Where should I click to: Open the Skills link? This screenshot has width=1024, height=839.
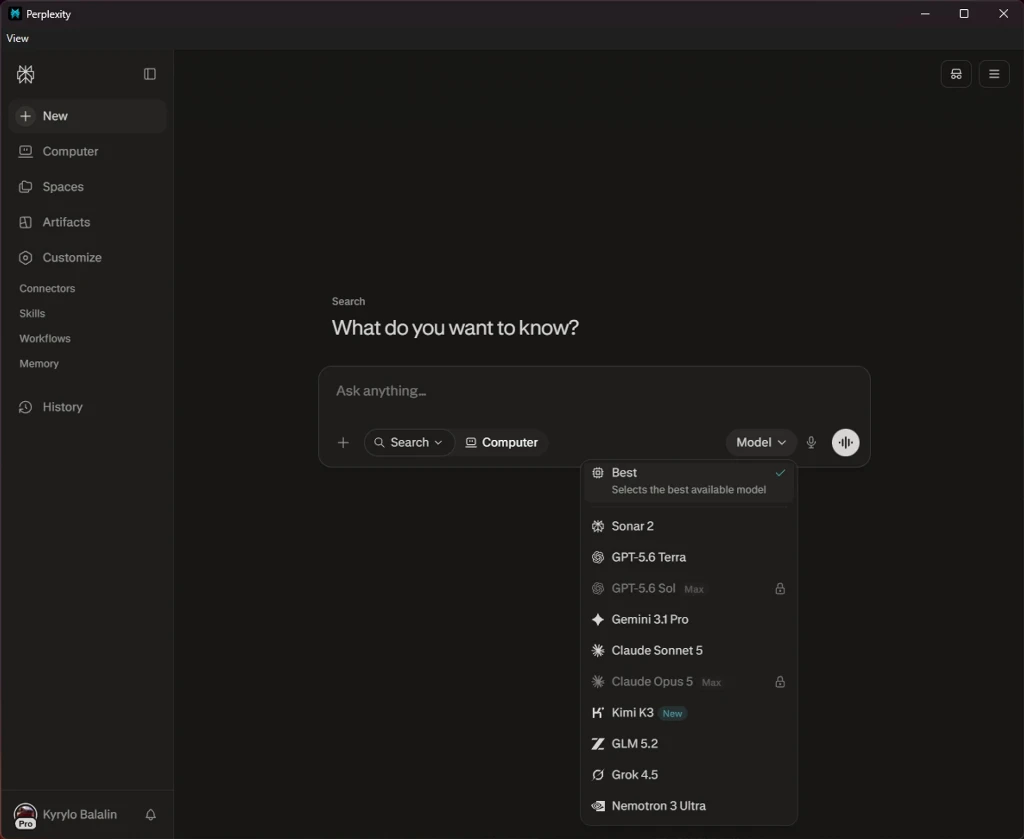tap(32, 313)
